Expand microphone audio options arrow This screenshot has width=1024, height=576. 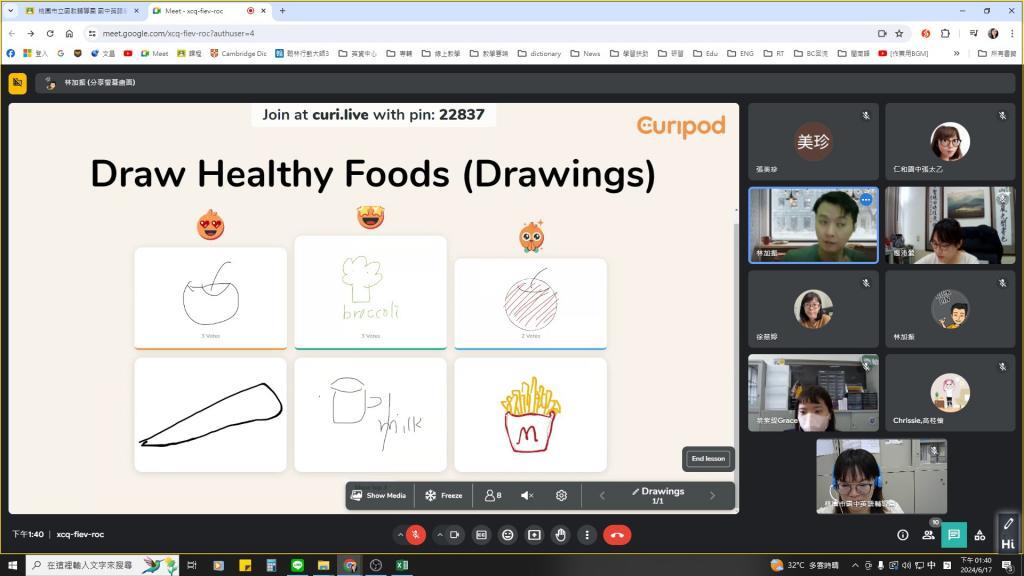(x=399, y=535)
